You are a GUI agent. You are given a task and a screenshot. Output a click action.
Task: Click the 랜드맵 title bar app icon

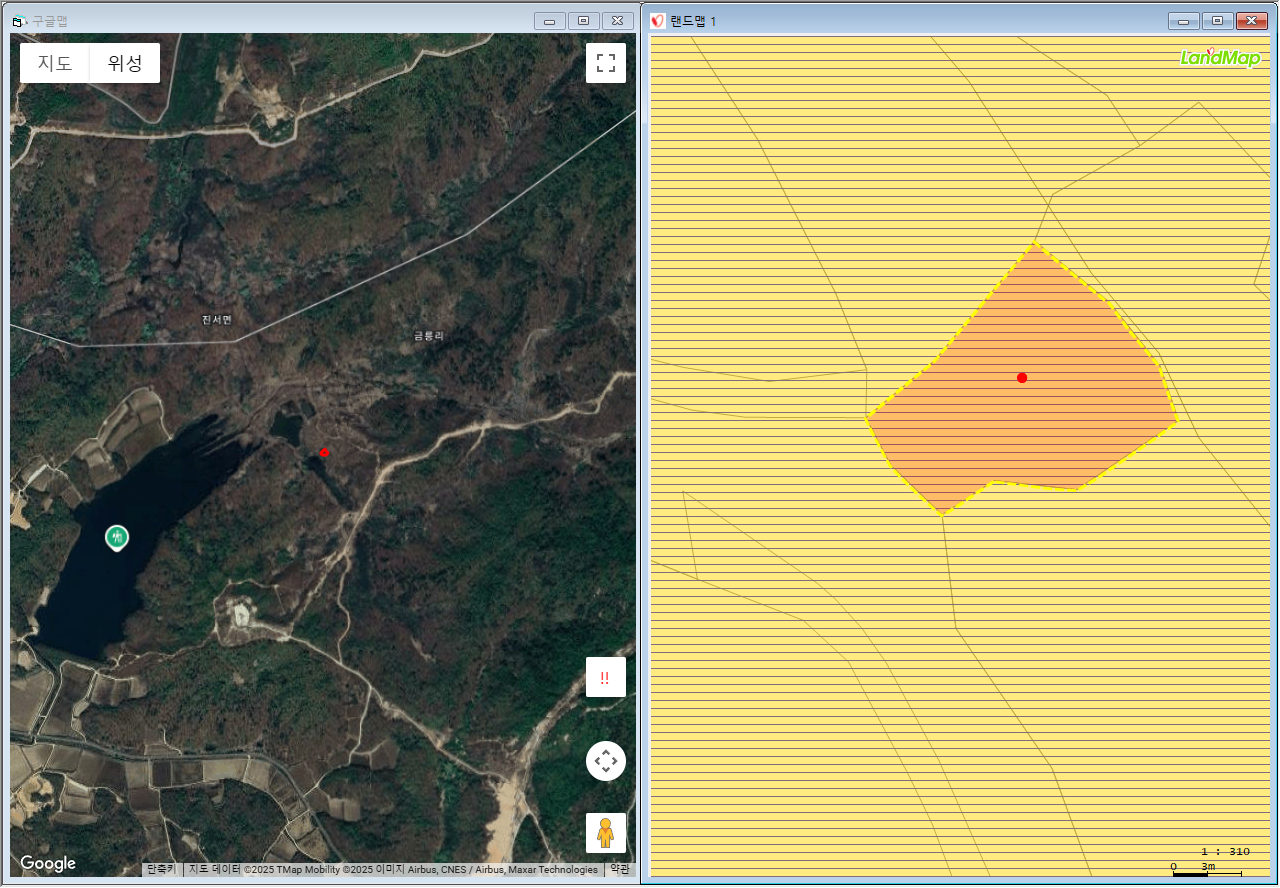[x=658, y=21]
